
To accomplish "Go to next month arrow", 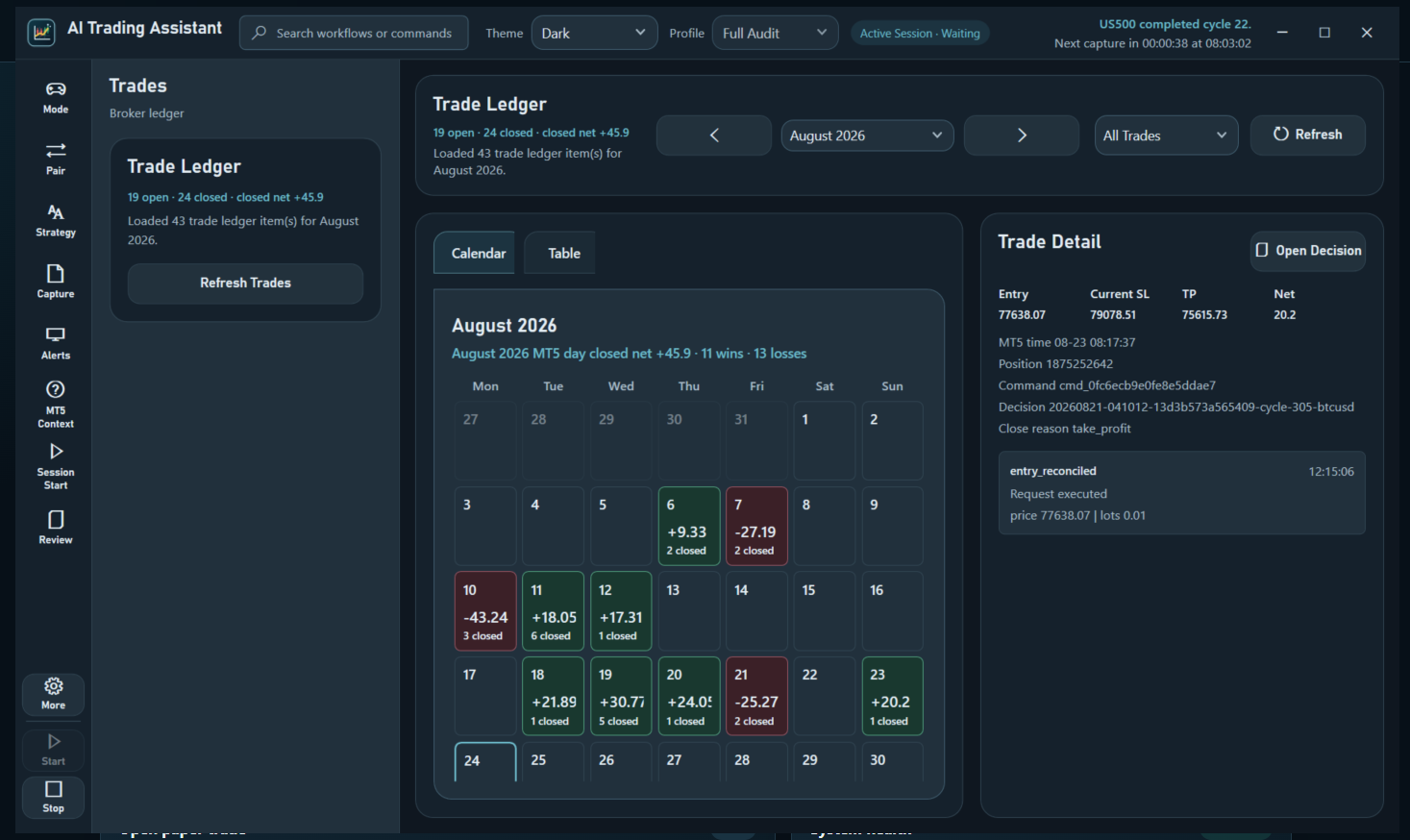I will click(x=1022, y=136).
